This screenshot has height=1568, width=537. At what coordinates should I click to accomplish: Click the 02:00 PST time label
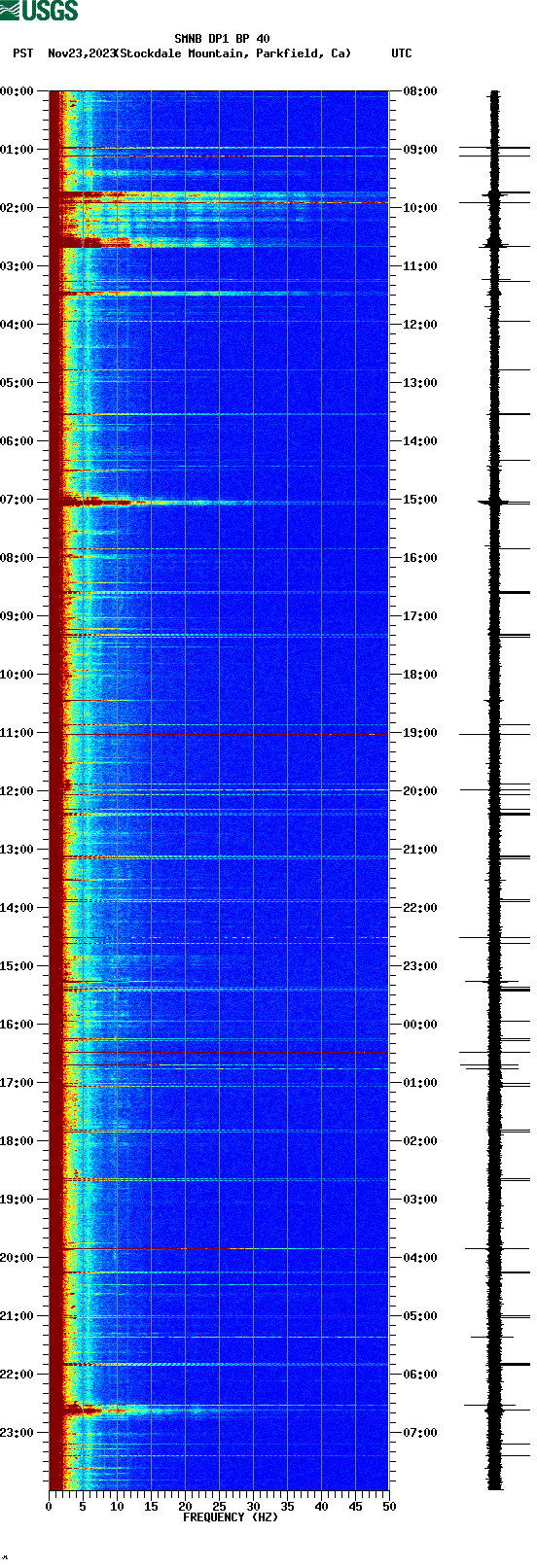pos(18,208)
